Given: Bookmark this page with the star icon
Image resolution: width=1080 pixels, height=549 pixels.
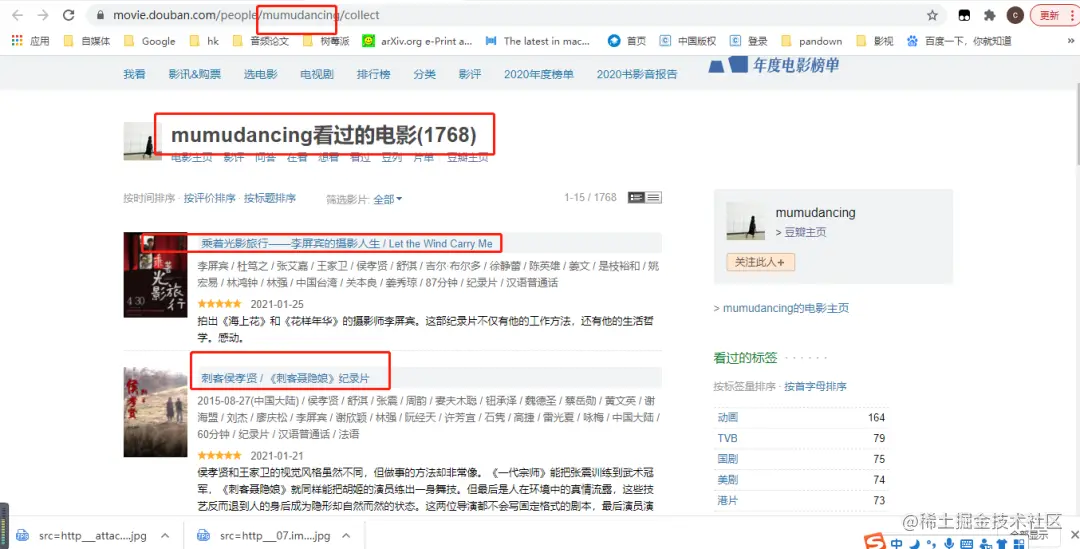Looking at the screenshot, I should [932, 15].
